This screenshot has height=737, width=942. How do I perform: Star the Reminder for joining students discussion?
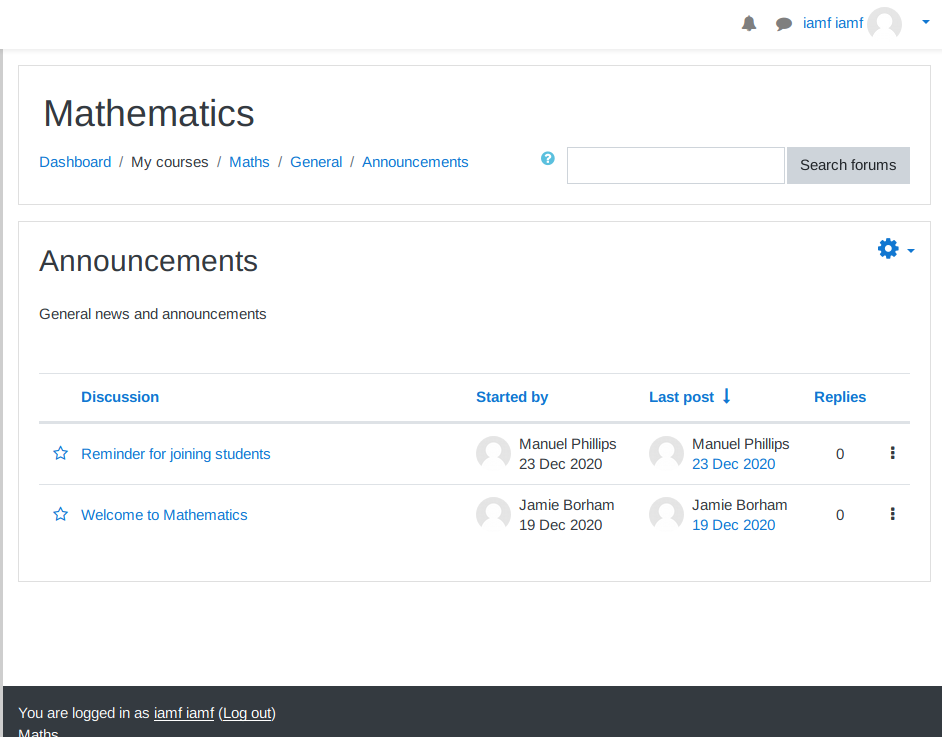coord(60,453)
